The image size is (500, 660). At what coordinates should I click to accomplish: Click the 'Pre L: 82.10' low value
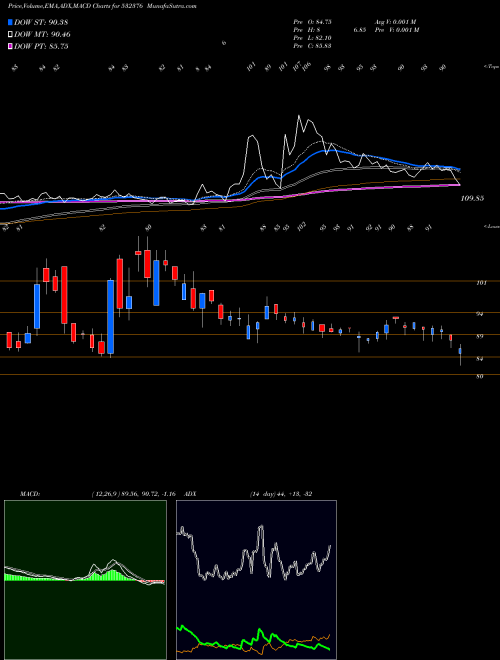pyautogui.click(x=312, y=38)
